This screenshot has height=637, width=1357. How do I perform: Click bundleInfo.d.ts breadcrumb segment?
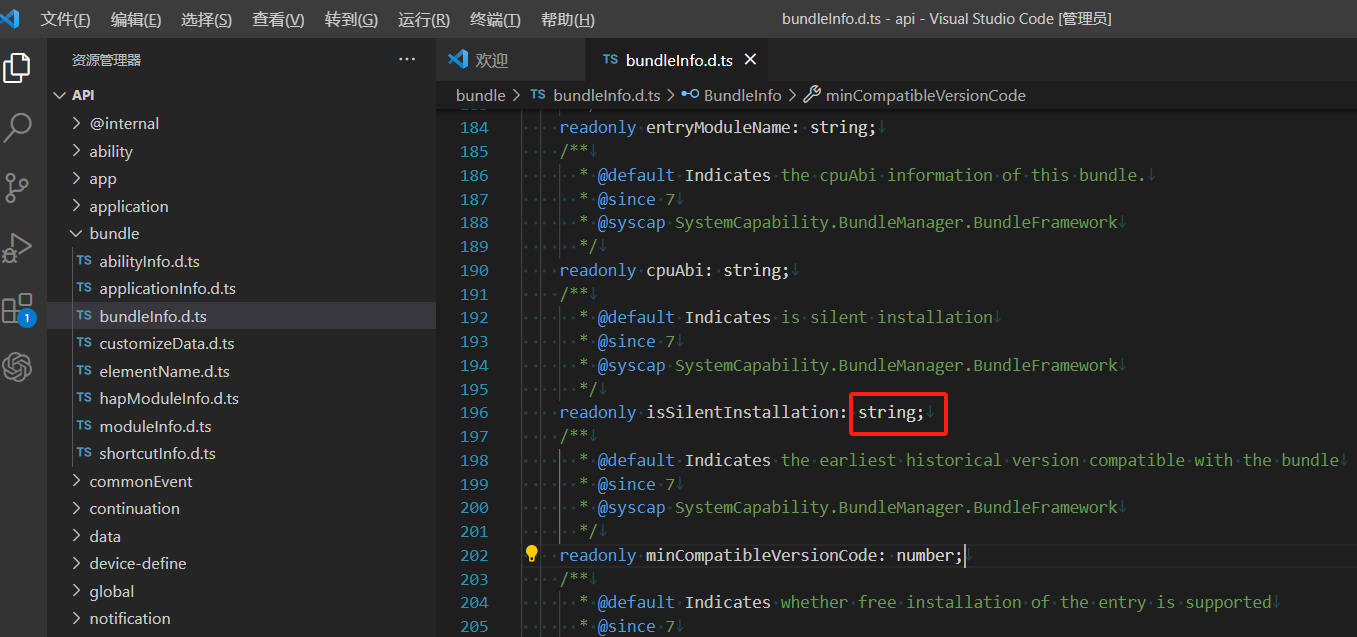point(606,95)
